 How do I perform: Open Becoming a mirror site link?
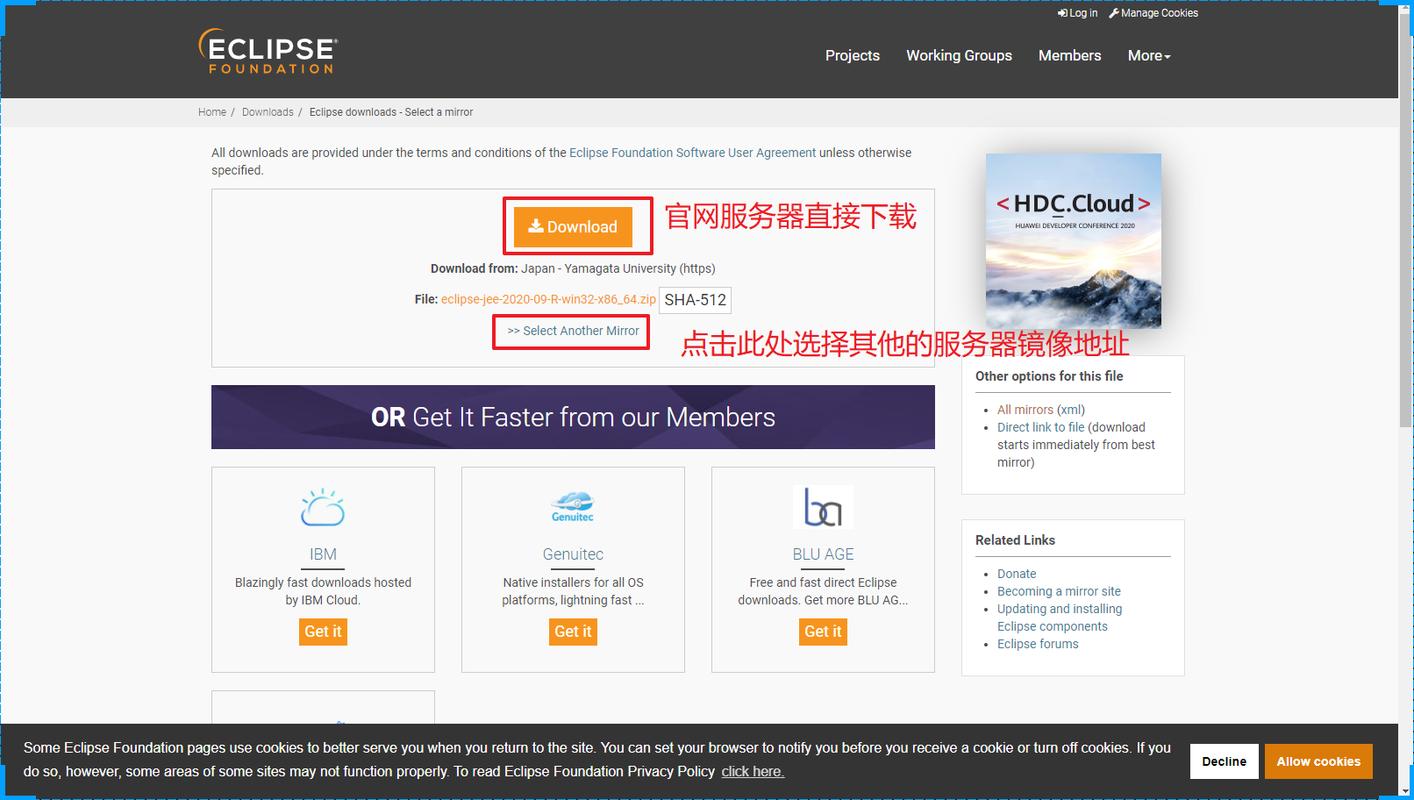(1059, 592)
